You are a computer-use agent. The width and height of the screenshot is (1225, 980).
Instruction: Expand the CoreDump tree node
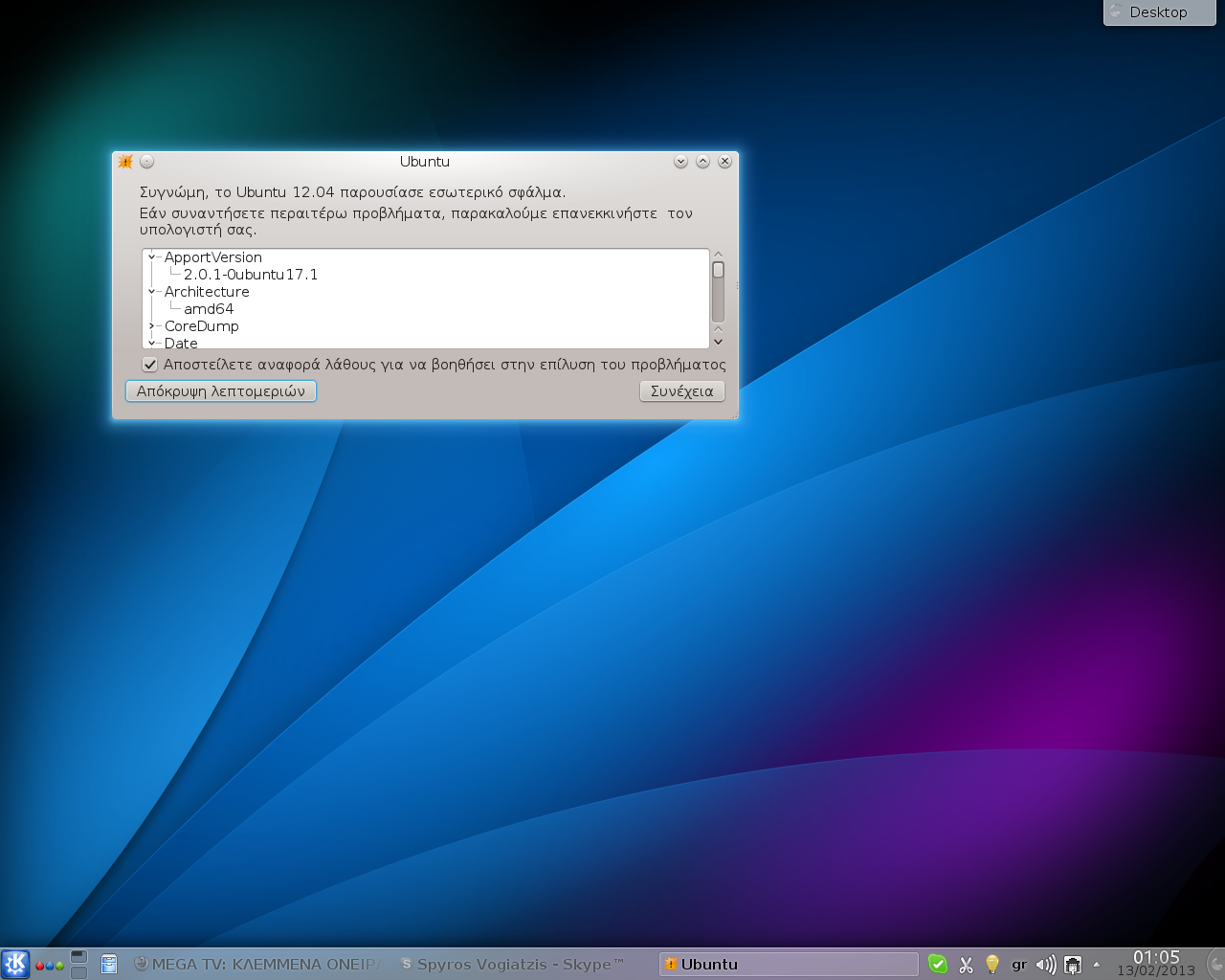[x=151, y=326]
